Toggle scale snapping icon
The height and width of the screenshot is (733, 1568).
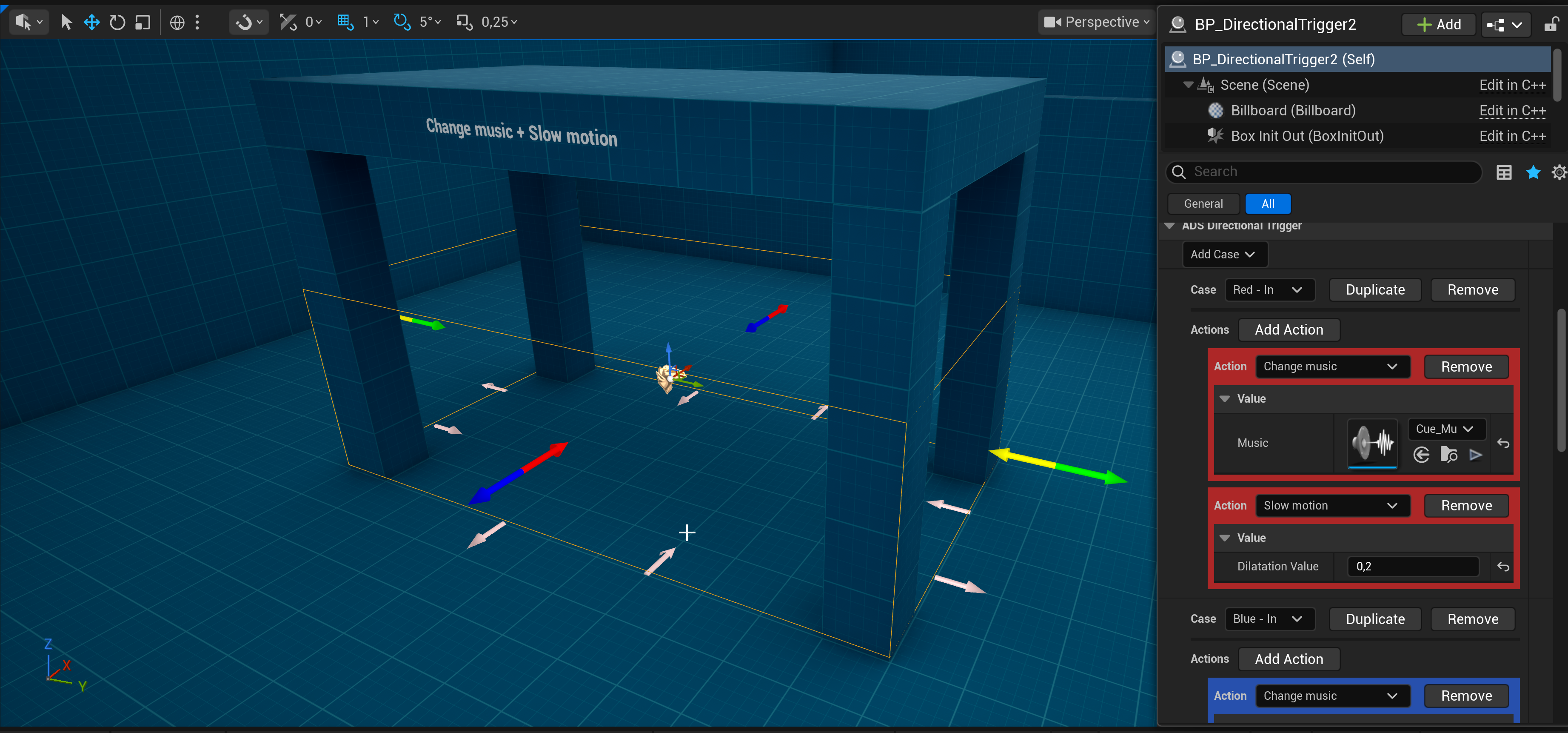[465, 23]
